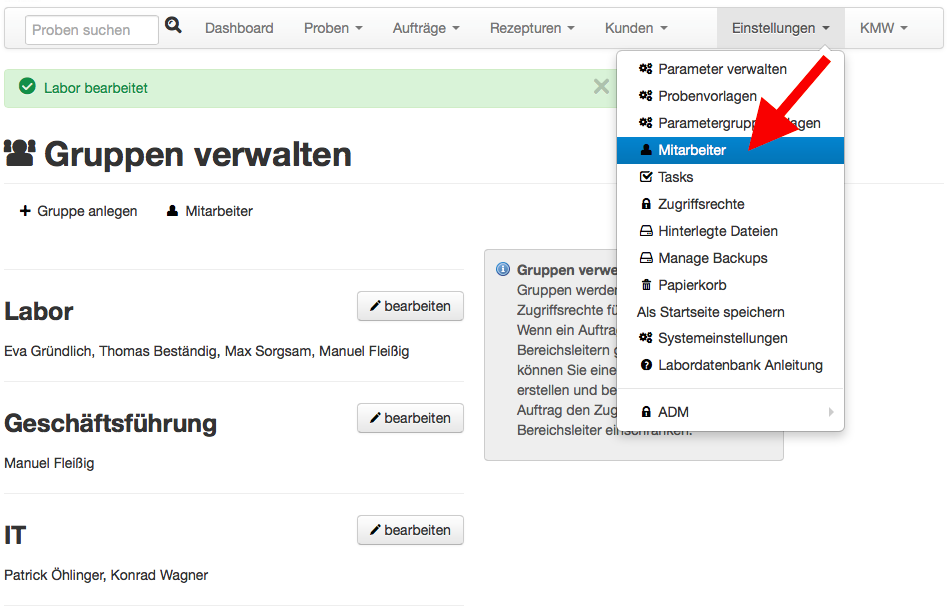
Task: Expand the Aufträge dropdown
Action: [x=426, y=28]
